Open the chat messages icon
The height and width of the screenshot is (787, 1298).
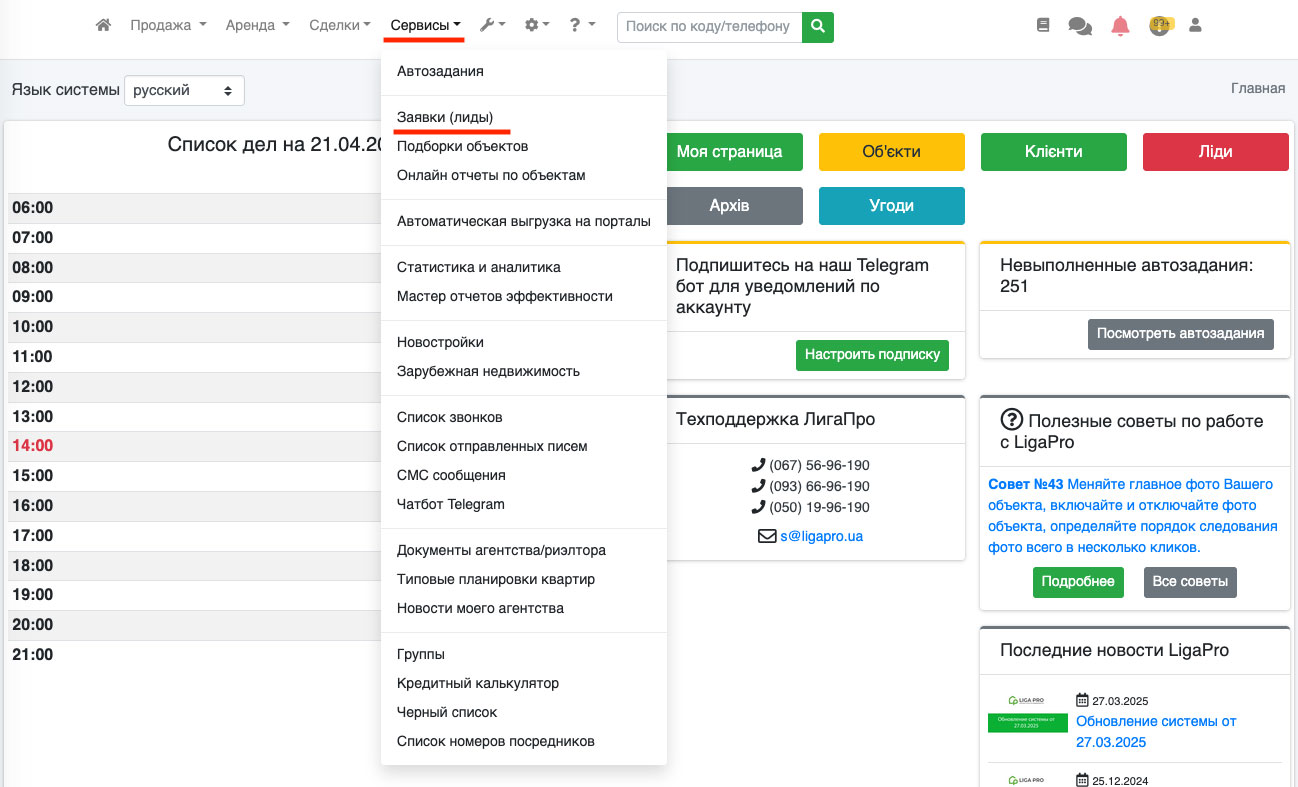point(1080,26)
